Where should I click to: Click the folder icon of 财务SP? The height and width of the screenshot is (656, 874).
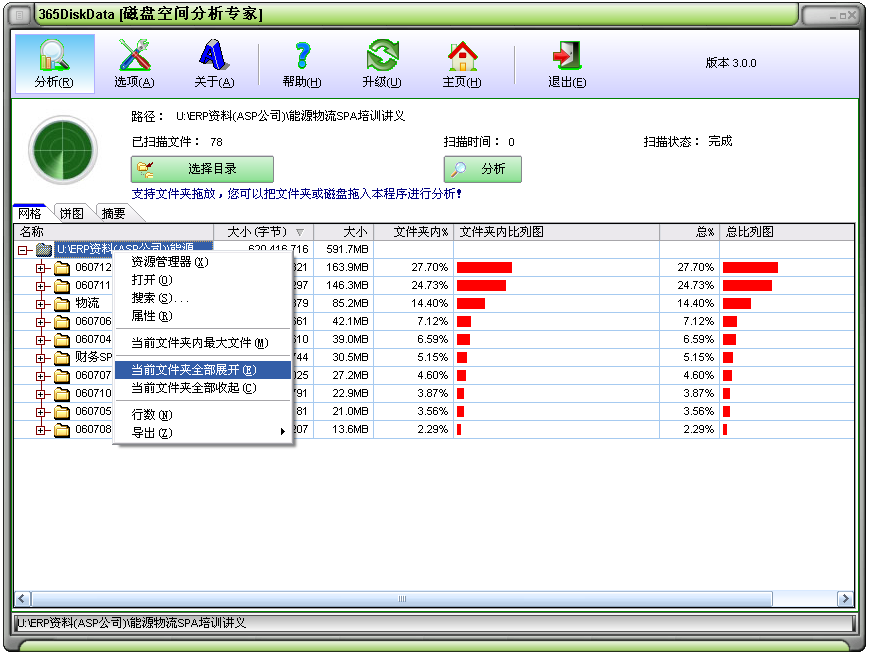62,358
